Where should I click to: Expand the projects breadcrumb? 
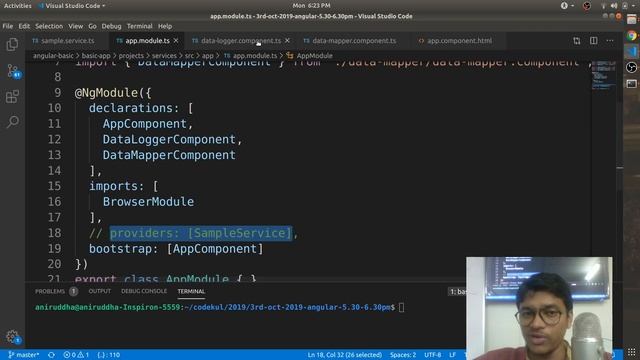pos(131,56)
